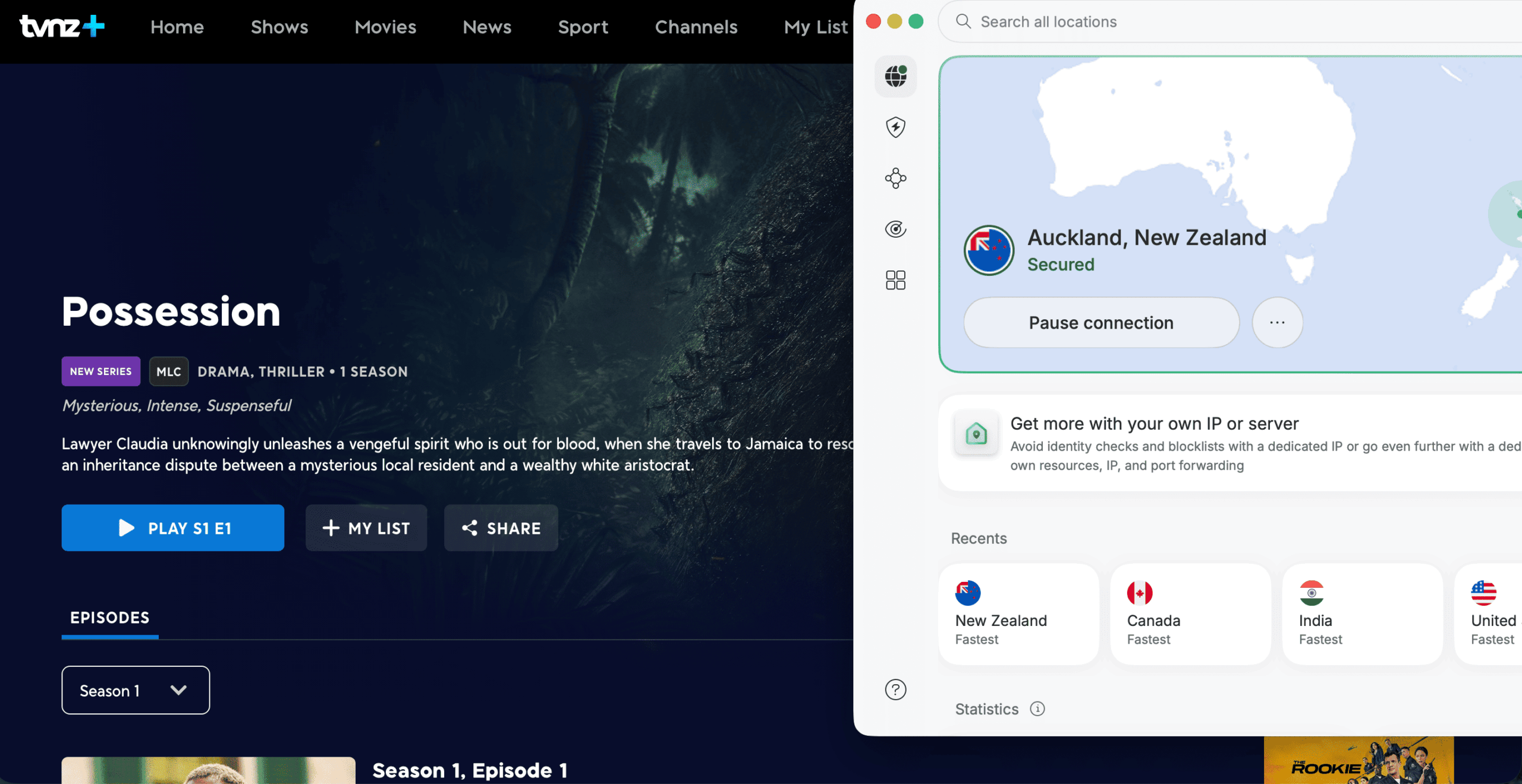Open My List in TVNZ+ navigation
The width and height of the screenshot is (1522, 784).
(x=816, y=27)
